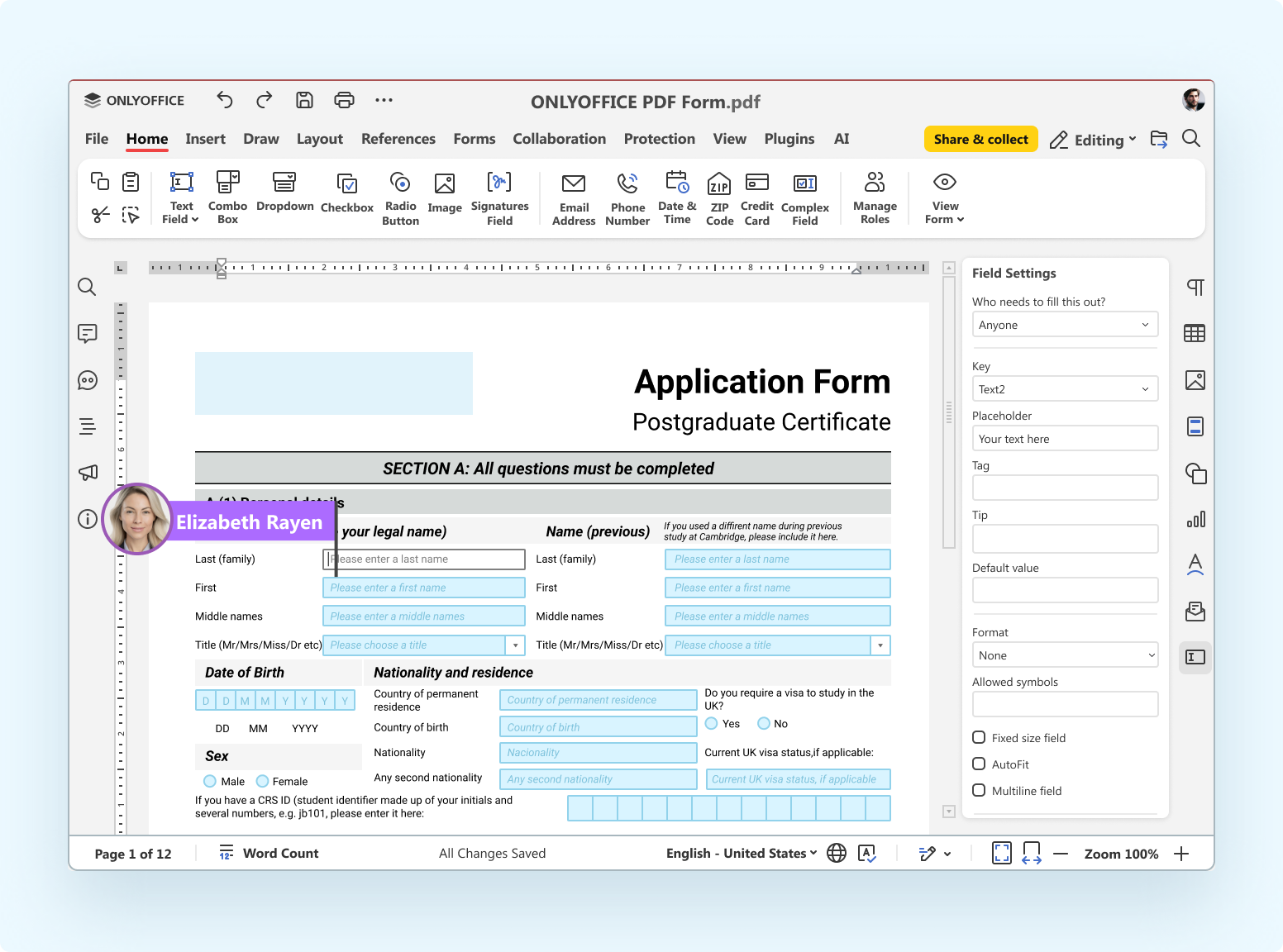1283x952 pixels.
Task: Insert a Checkbox form field
Action: pyautogui.click(x=347, y=194)
